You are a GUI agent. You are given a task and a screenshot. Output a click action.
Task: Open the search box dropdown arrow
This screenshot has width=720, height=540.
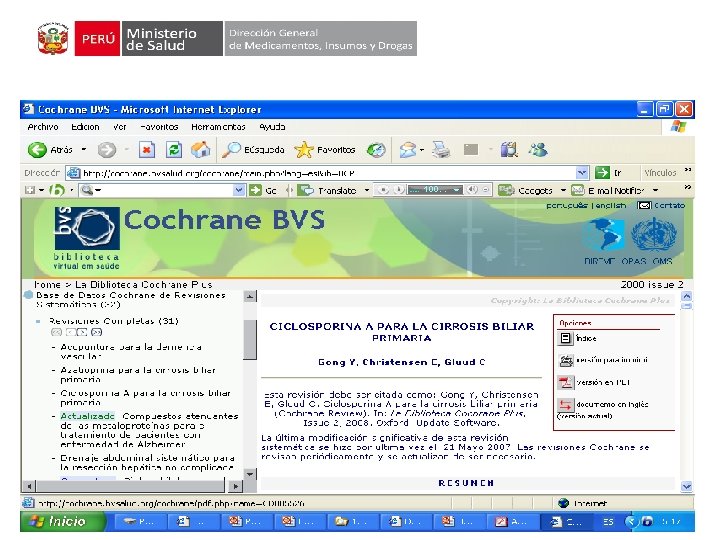239,190
